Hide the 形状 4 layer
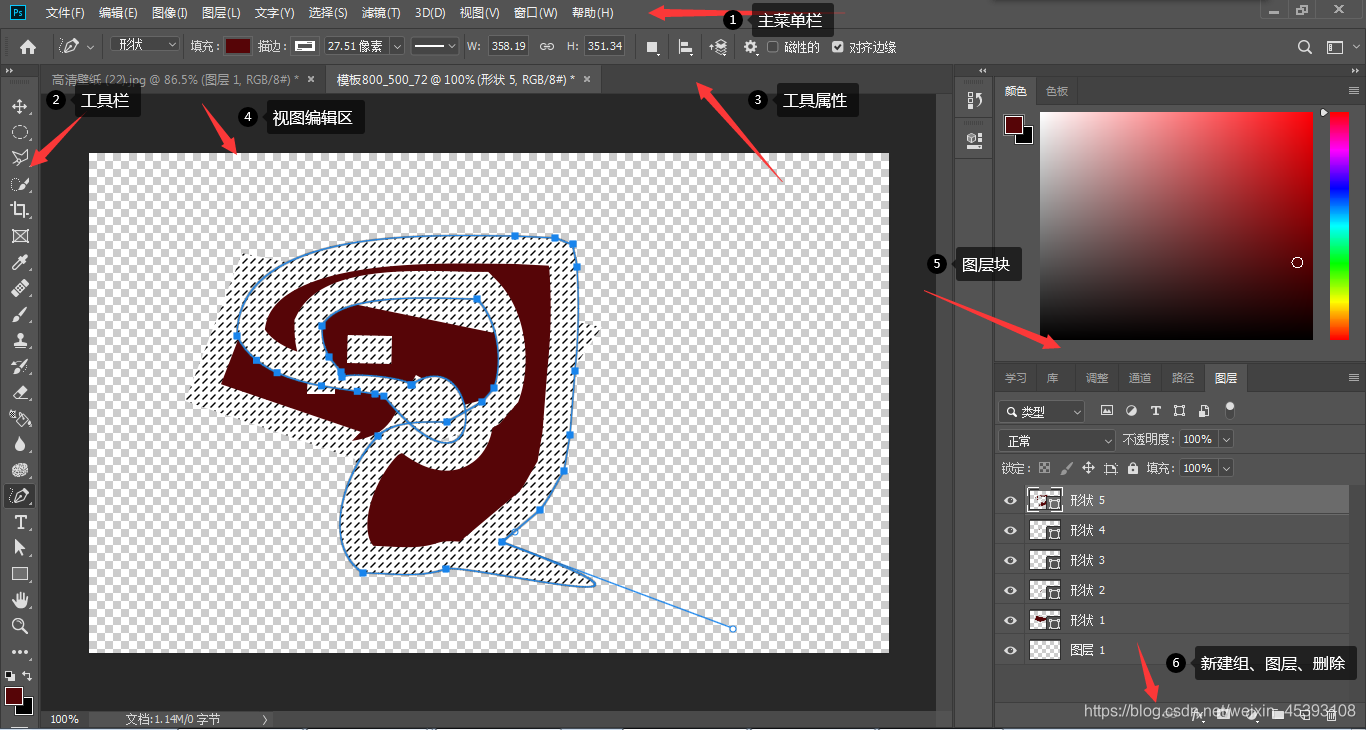Viewport: 1366px width, 730px height. click(1010, 530)
